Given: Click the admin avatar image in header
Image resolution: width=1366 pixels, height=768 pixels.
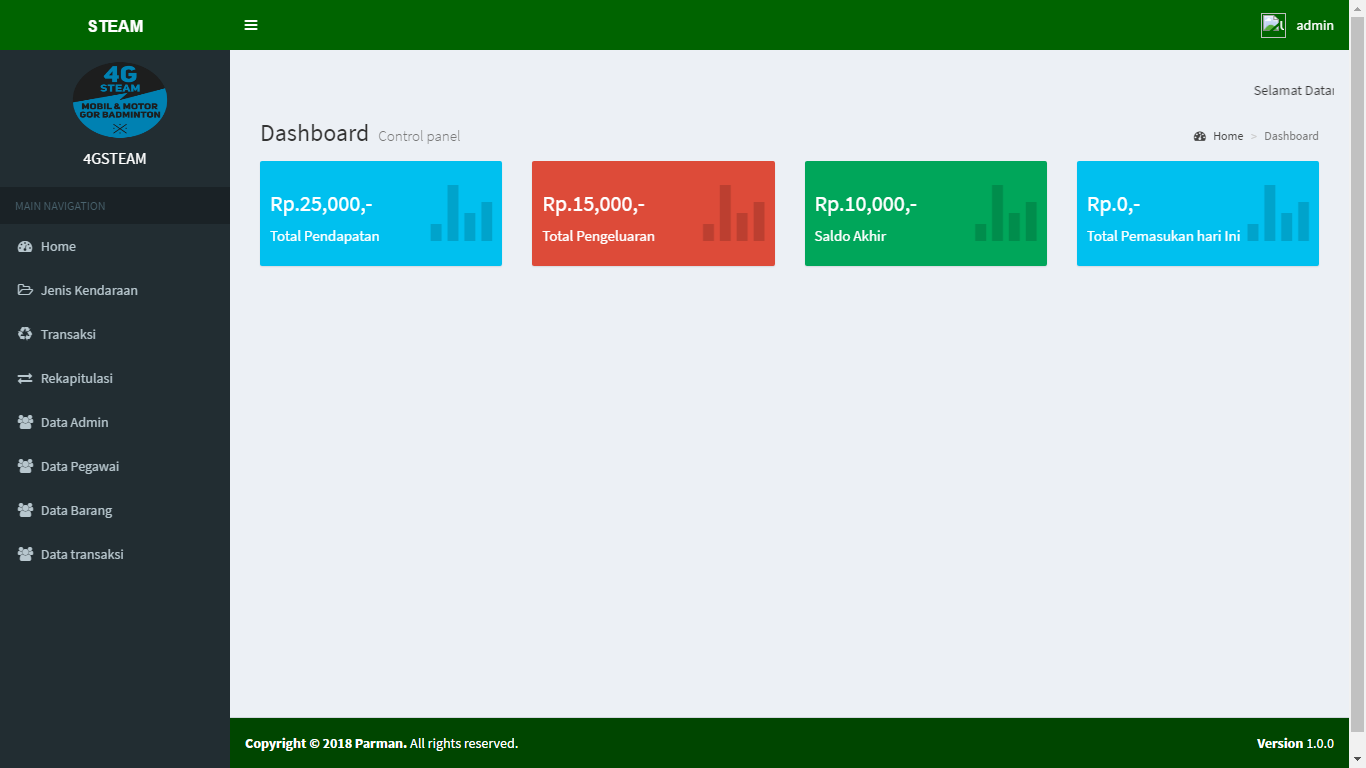Looking at the screenshot, I should click(1273, 25).
